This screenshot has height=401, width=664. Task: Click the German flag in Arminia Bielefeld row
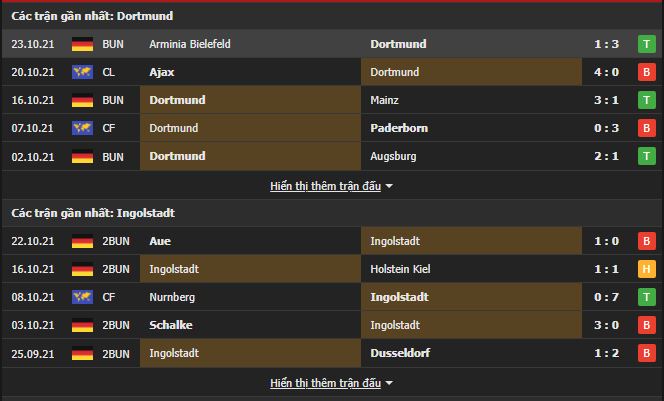click(81, 44)
